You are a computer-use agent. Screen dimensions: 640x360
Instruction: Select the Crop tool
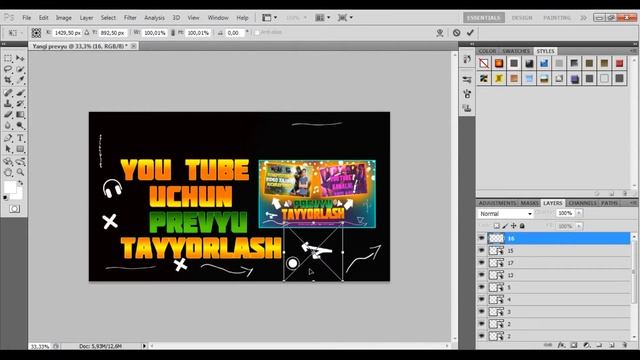point(8,80)
